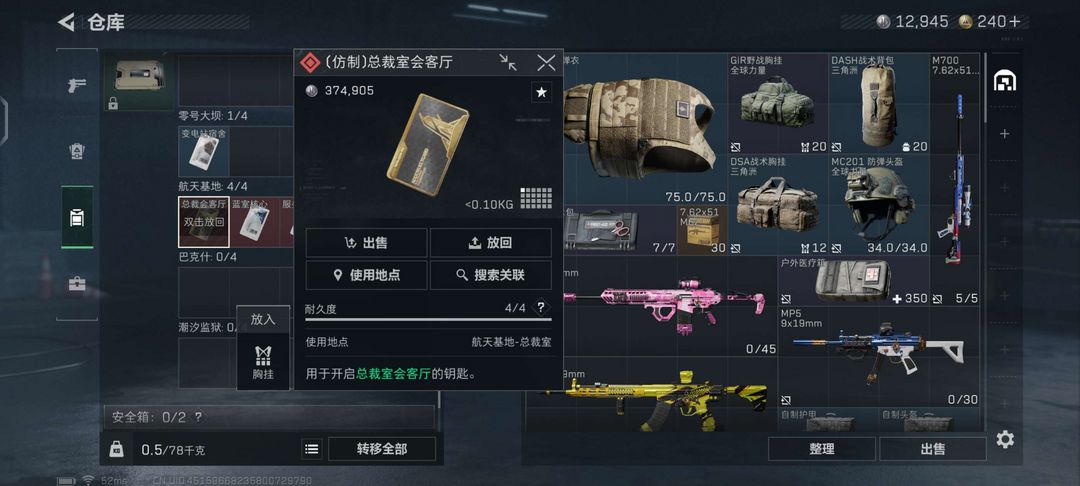Select the backpack tab in the left sidebar
The image size is (1080, 486).
click(76, 218)
